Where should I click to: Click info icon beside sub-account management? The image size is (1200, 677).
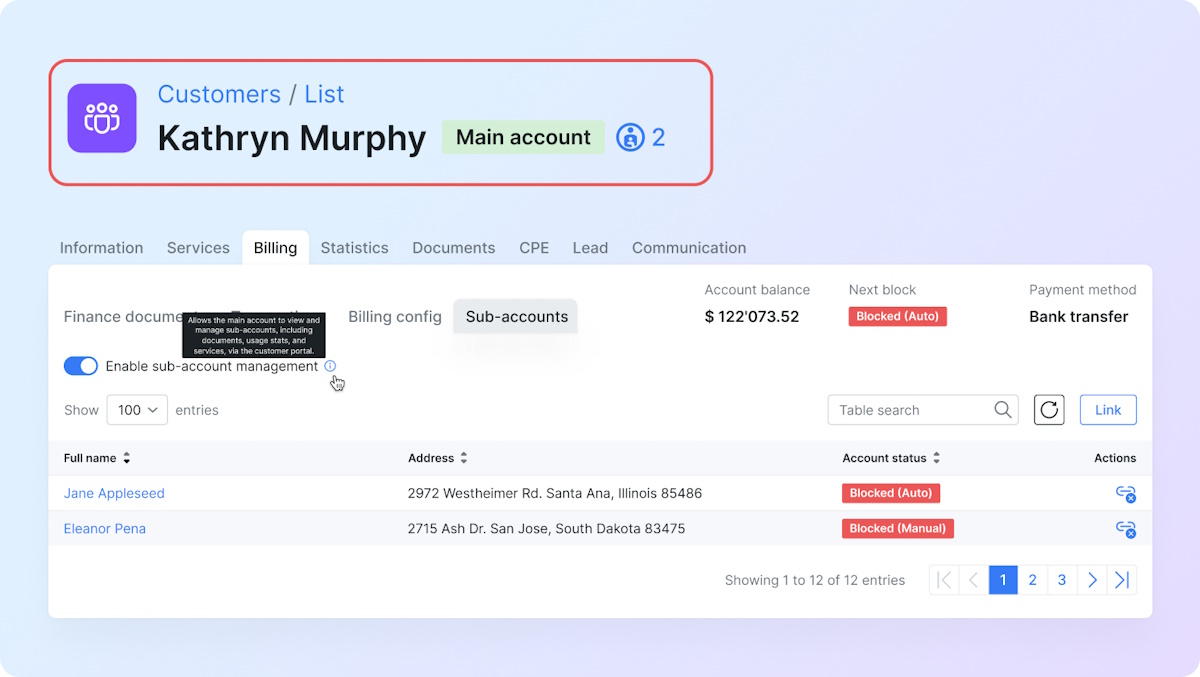tap(331, 366)
